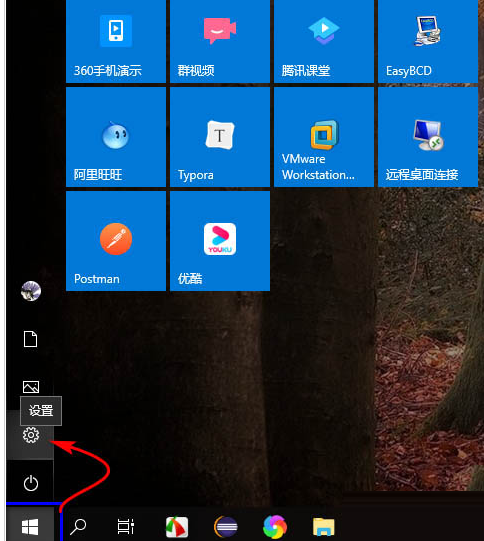Launch the EasyBCD tile
Image resolution: width=484 pixels, height=541 pixels.
[x=428, y=41]
